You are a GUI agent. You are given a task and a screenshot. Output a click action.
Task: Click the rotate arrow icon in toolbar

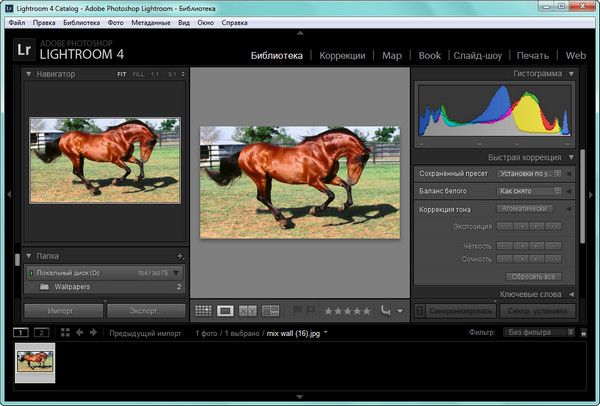(385, 311)
